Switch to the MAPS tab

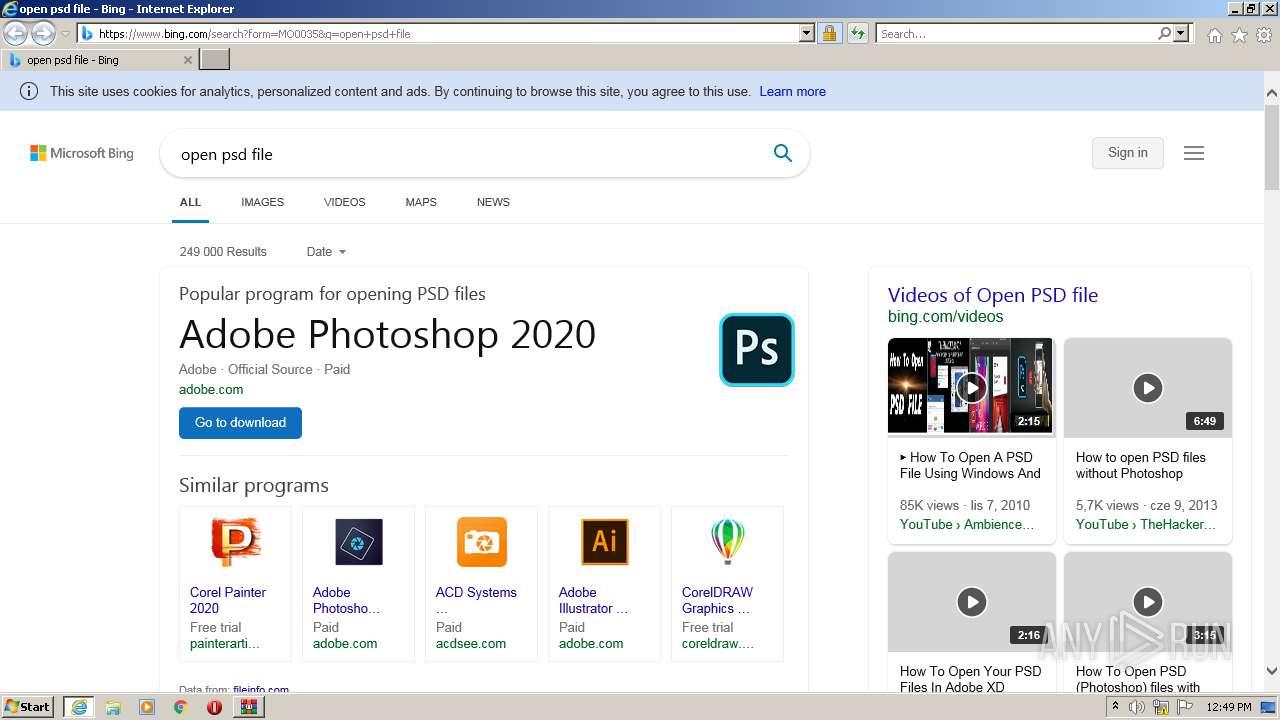pos(421,202)
